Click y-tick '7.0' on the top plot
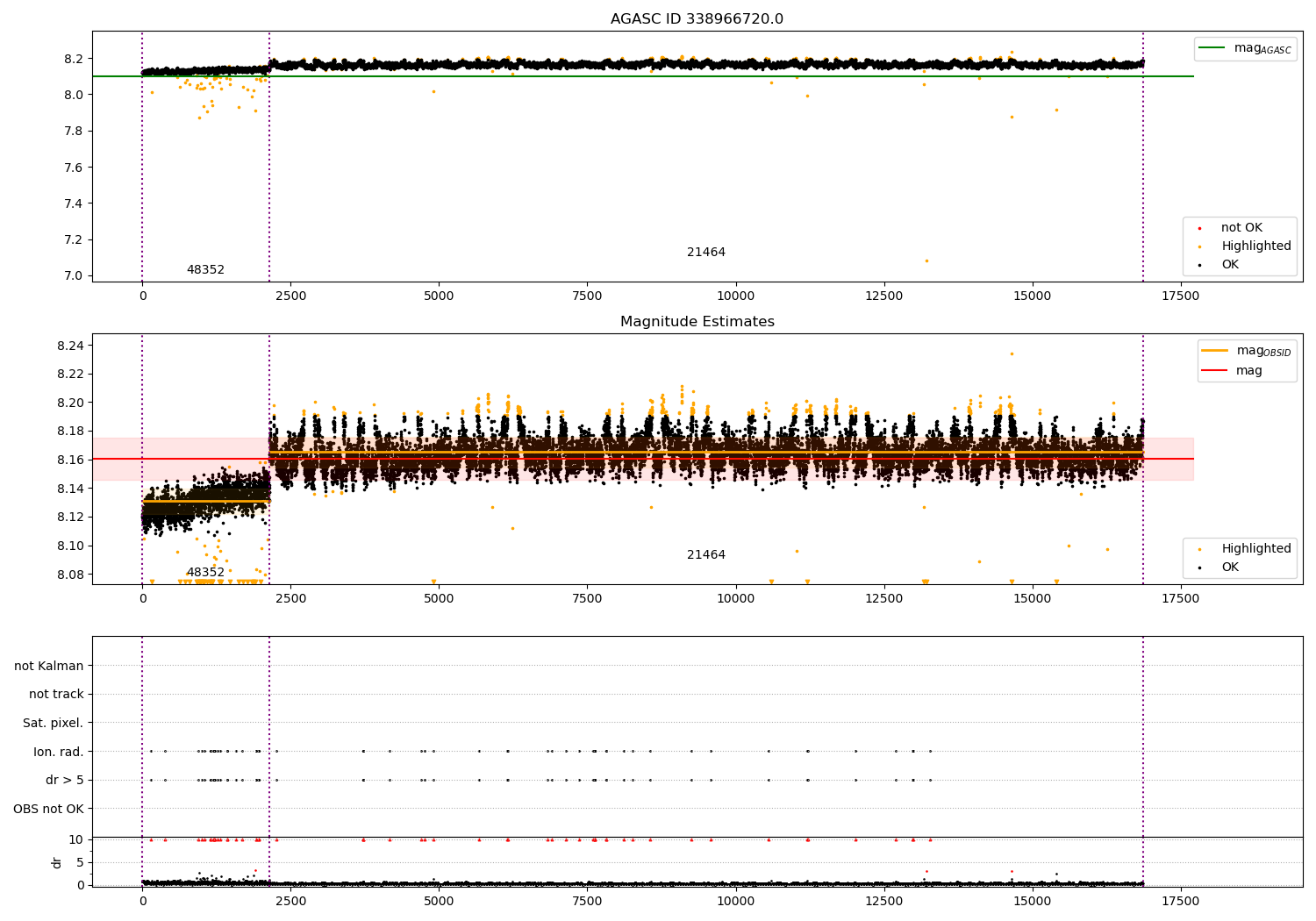This screenshot has width=1316, height=921. 73,275
